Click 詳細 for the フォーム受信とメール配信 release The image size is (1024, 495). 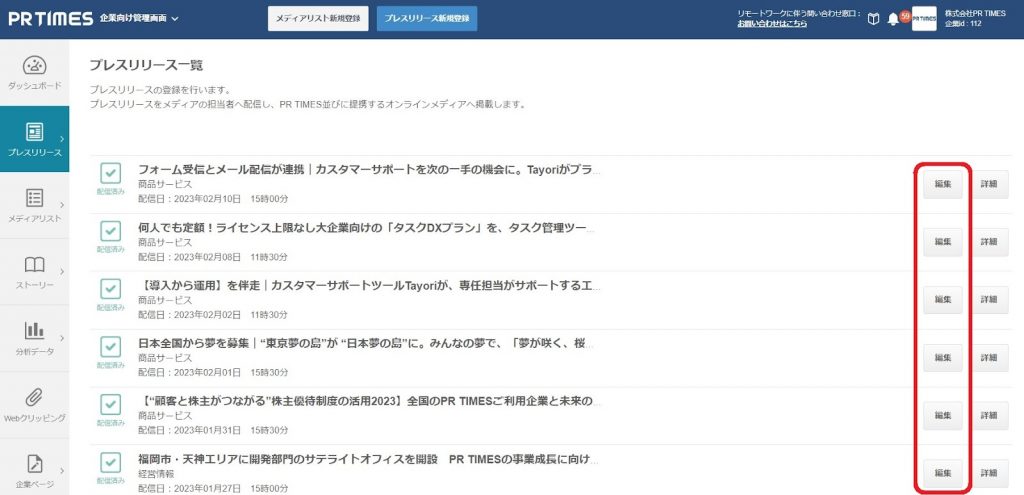(989, 184)
